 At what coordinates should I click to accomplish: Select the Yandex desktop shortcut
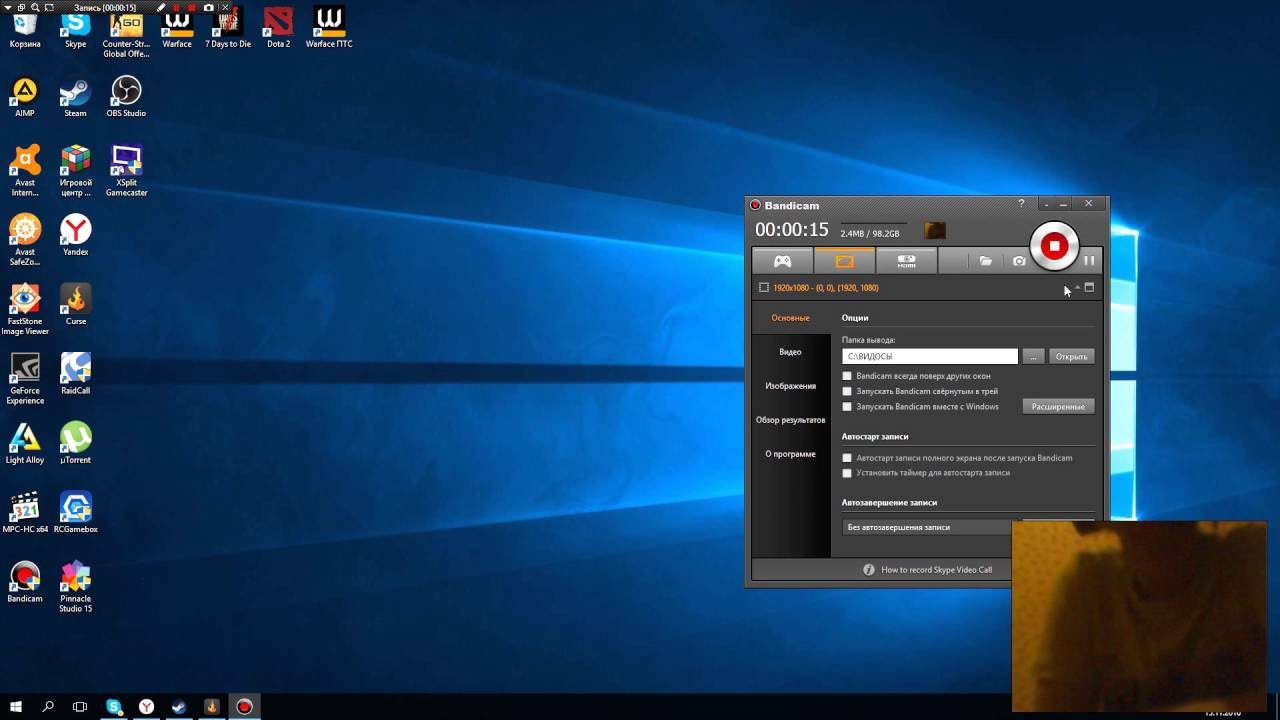(75, 236)
